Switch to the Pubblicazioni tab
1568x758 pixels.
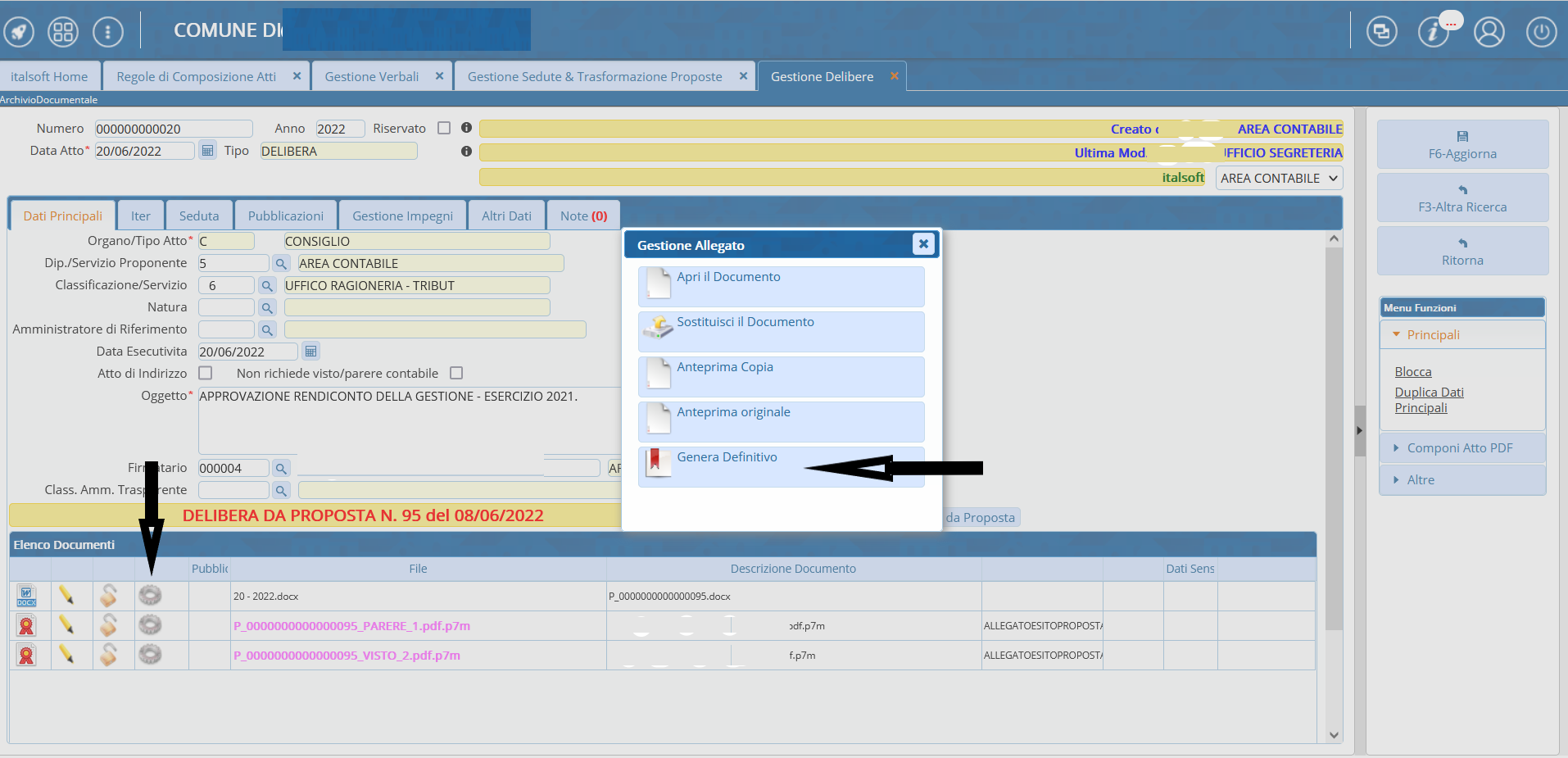(x=285, y=216)
